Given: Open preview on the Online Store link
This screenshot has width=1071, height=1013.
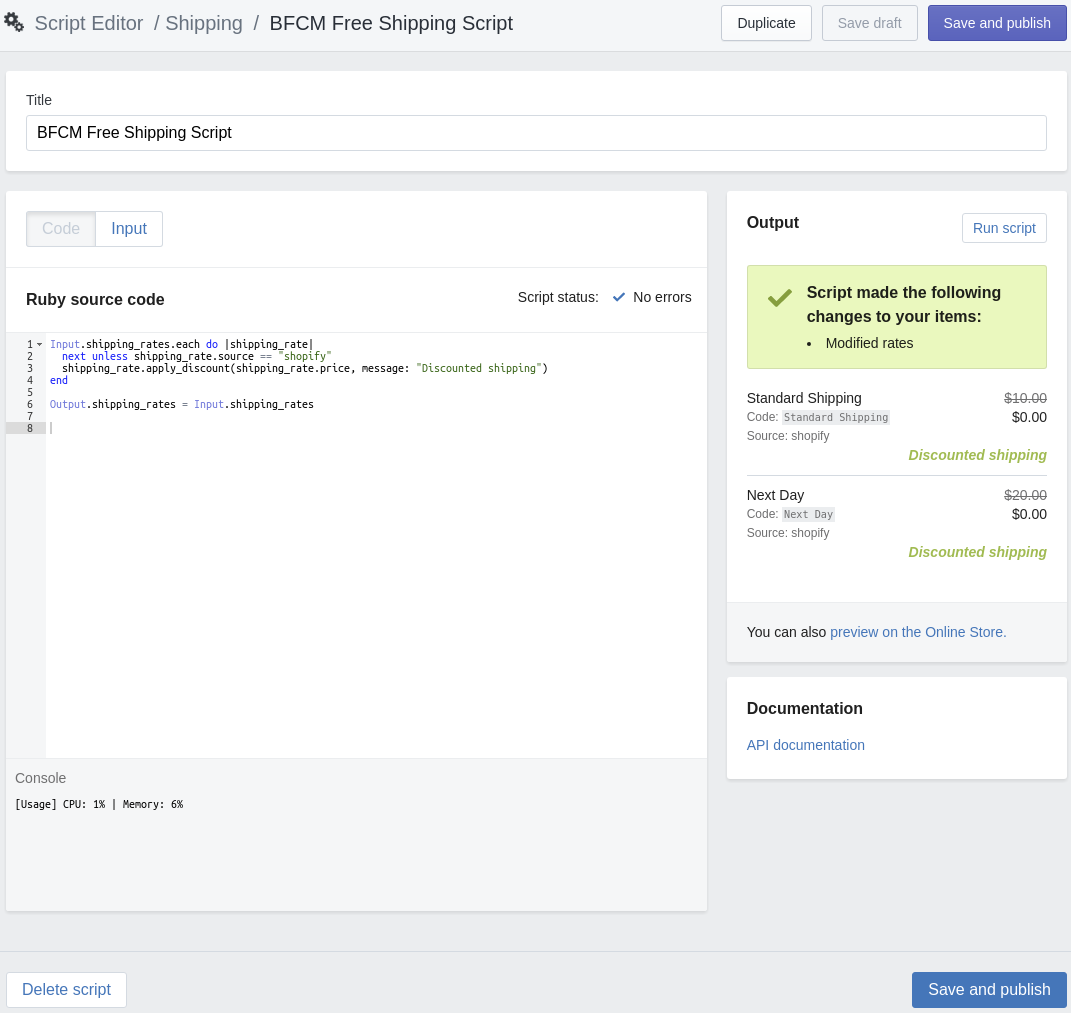Looking at the screenshot, I should pos(918,633).
